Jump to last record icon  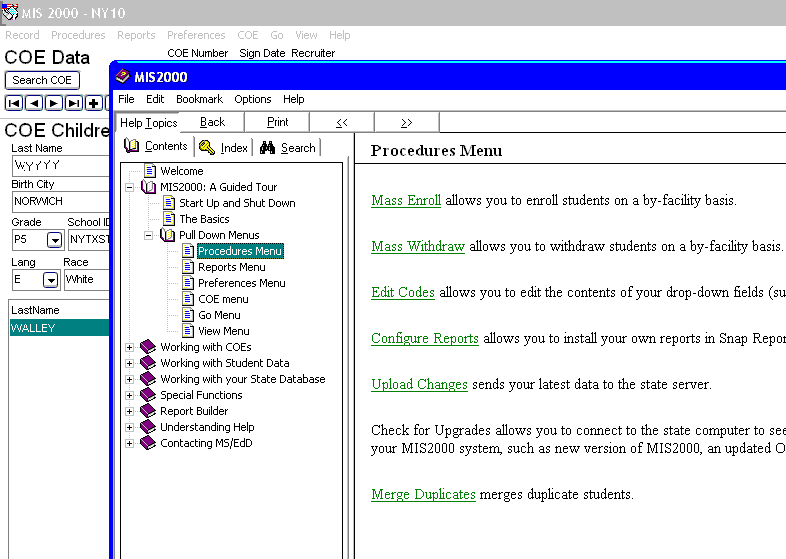coord(74,103)
